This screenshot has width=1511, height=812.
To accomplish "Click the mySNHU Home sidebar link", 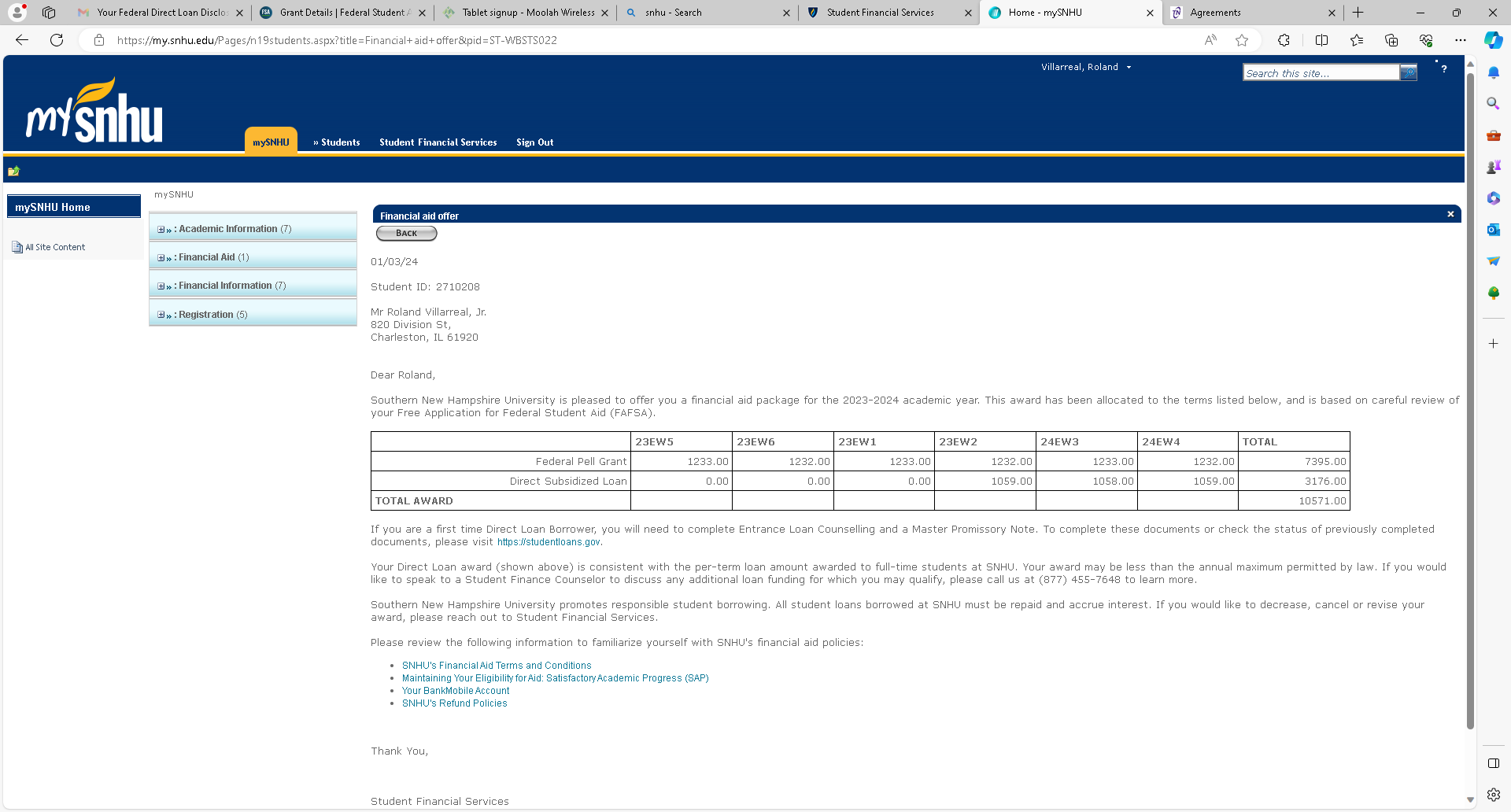I will [x=73, y=207].
